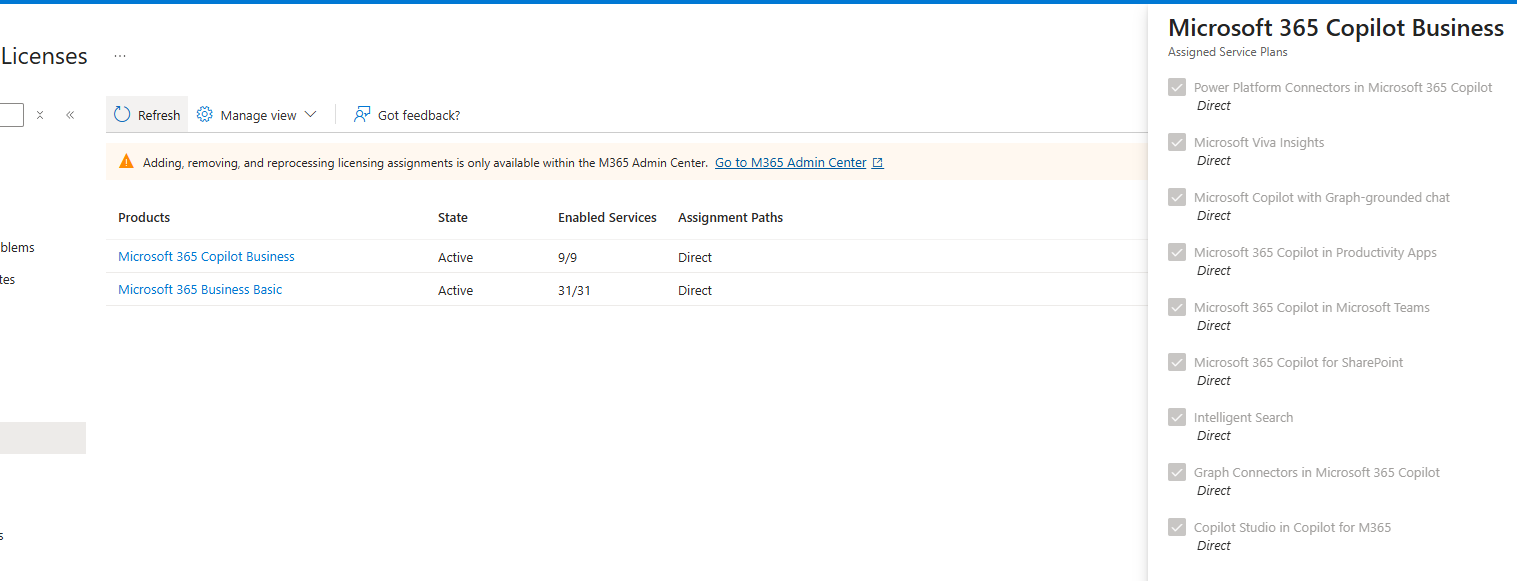Image resolution: width=1517 pixels, height=581 pixels.
Task: Open Manage view gear icon
Action: [205, 115]
